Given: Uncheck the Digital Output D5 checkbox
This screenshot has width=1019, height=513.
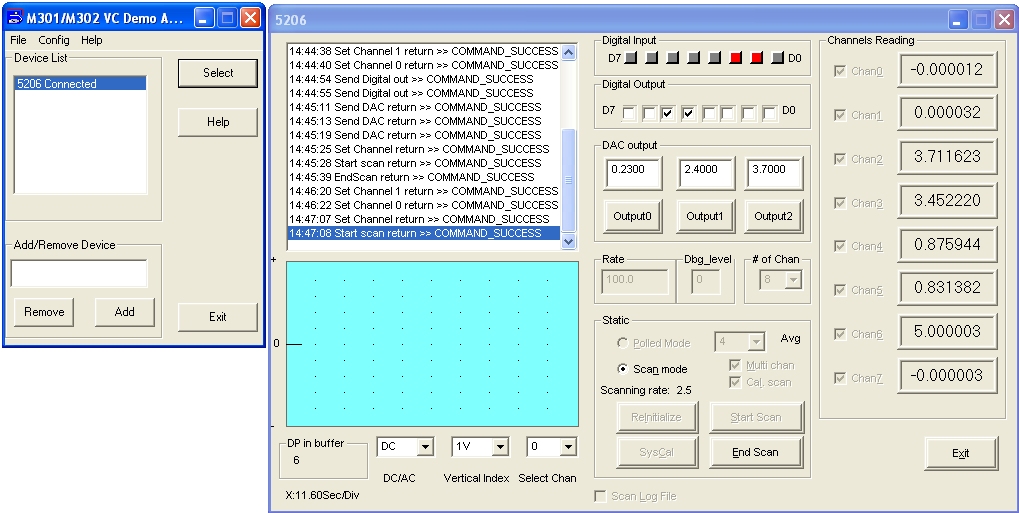Looking at the screenshot, I should [x=668, y=113].
